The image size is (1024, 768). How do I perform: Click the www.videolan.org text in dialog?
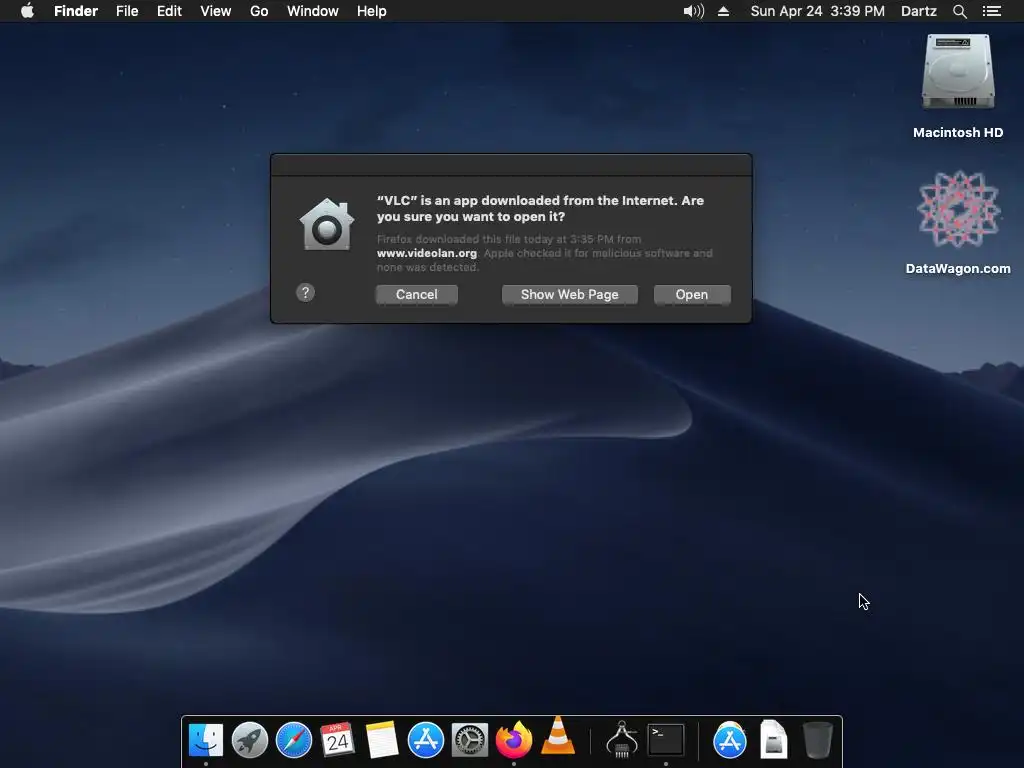[x=427, y=253]
